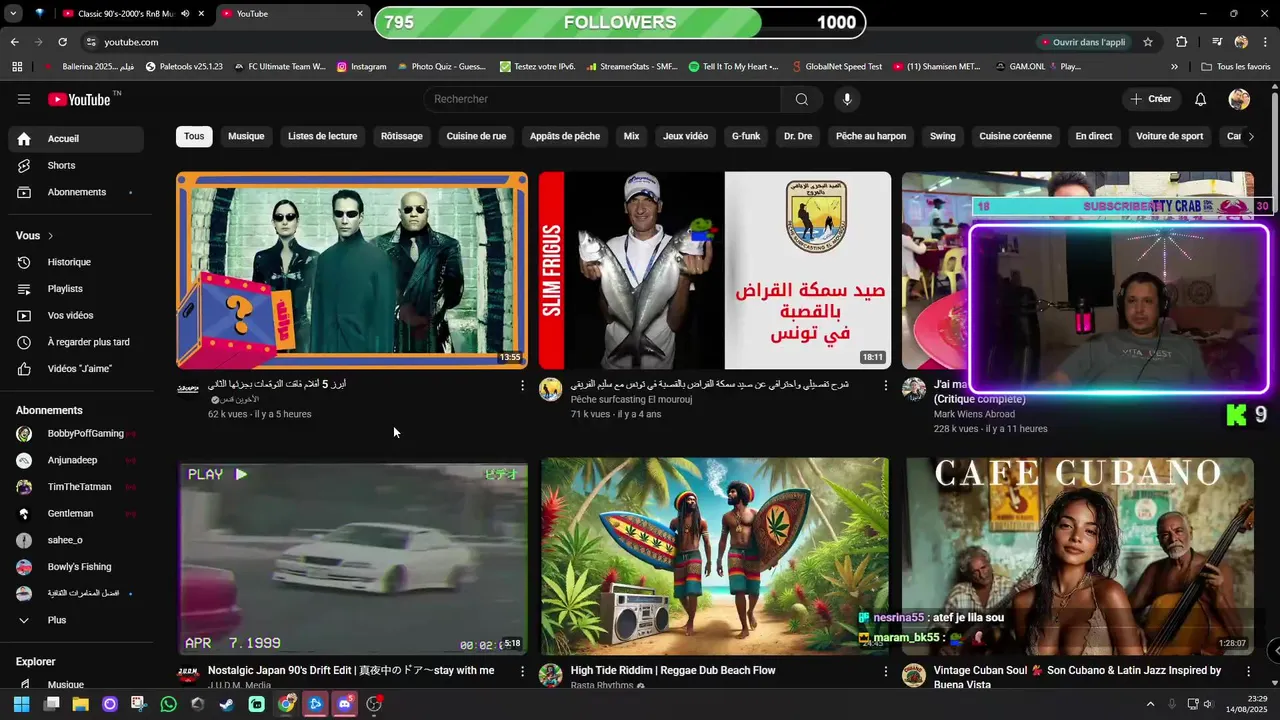Open the notifications bell
The height and width of the screenshot is (720, 1280).
(x=1201, y=99)
